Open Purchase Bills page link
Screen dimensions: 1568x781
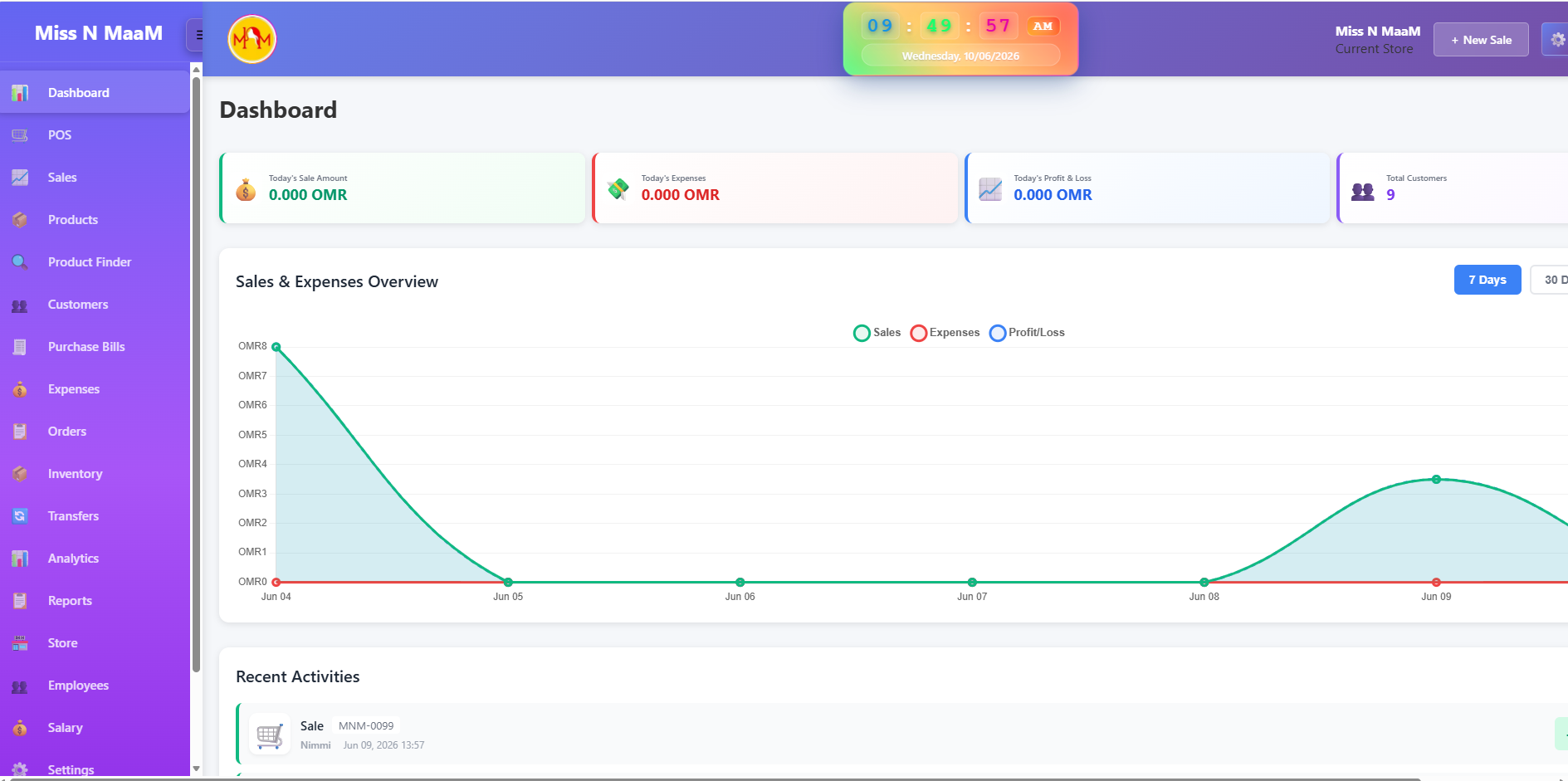pyautogui.click(x=95, y=347)
